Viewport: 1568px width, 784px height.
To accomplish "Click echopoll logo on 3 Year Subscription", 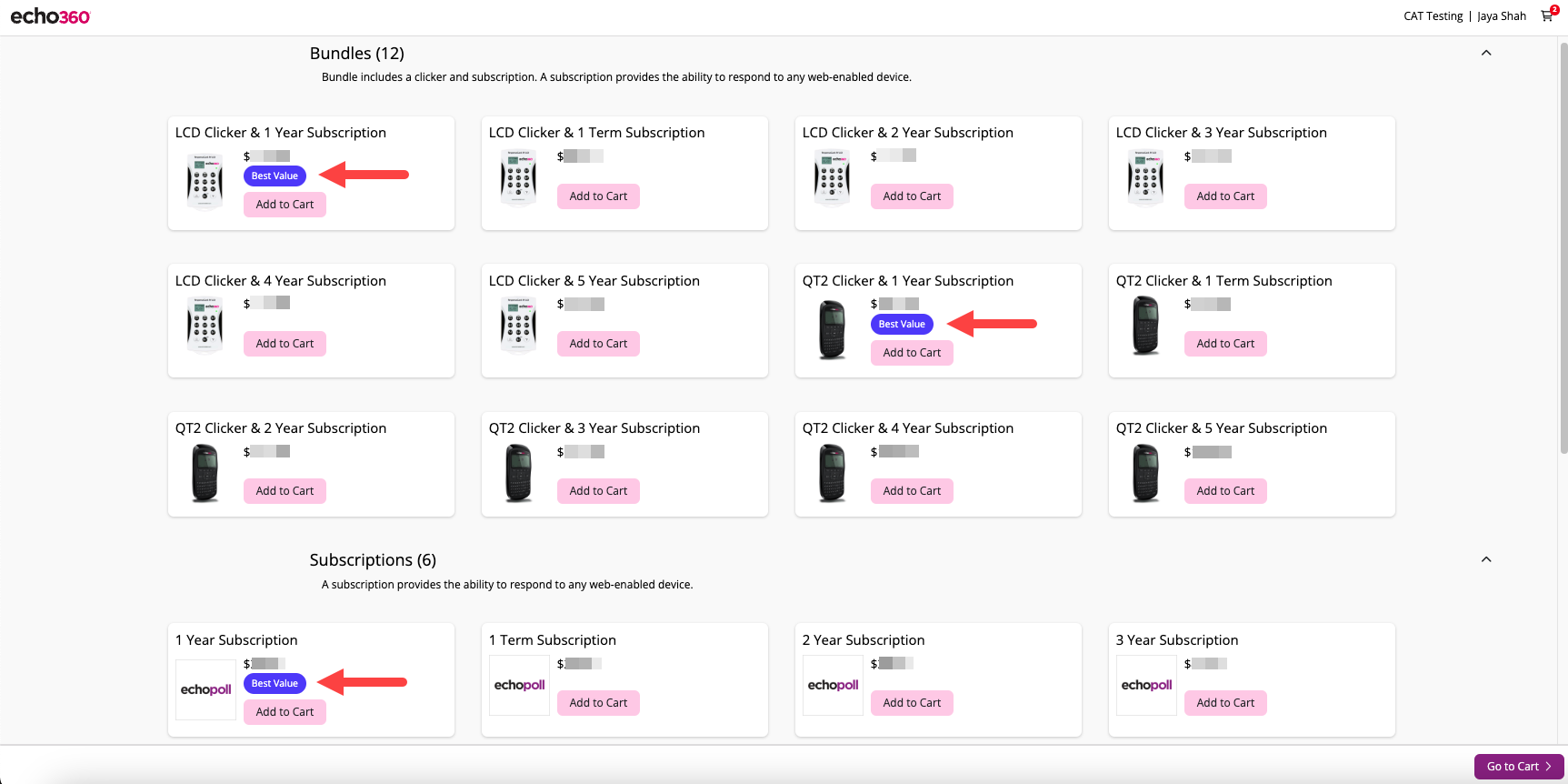I will click(x=1146, y=685).
